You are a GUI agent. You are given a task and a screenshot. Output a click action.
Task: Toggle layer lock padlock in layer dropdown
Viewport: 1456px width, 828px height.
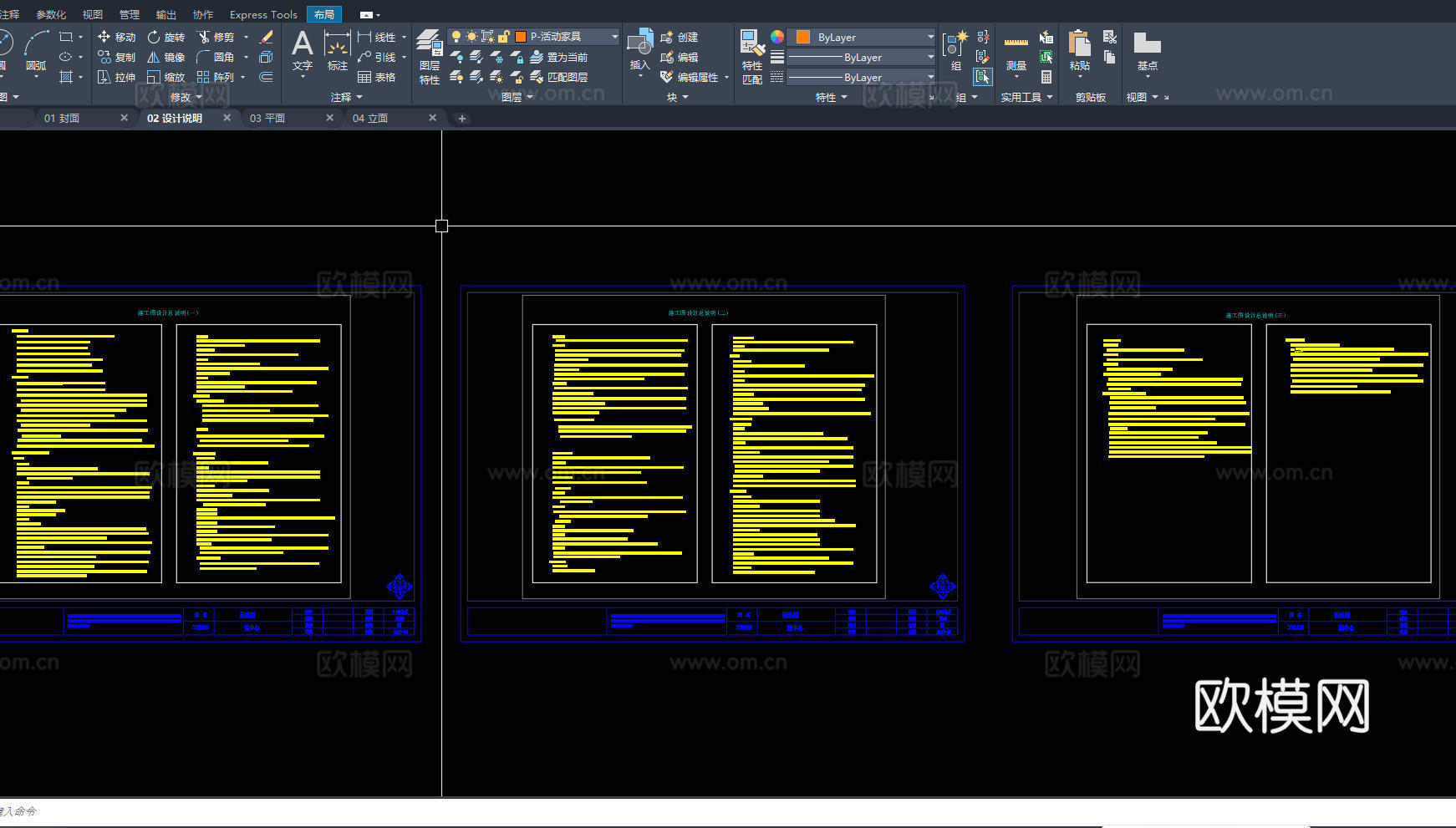504,37
